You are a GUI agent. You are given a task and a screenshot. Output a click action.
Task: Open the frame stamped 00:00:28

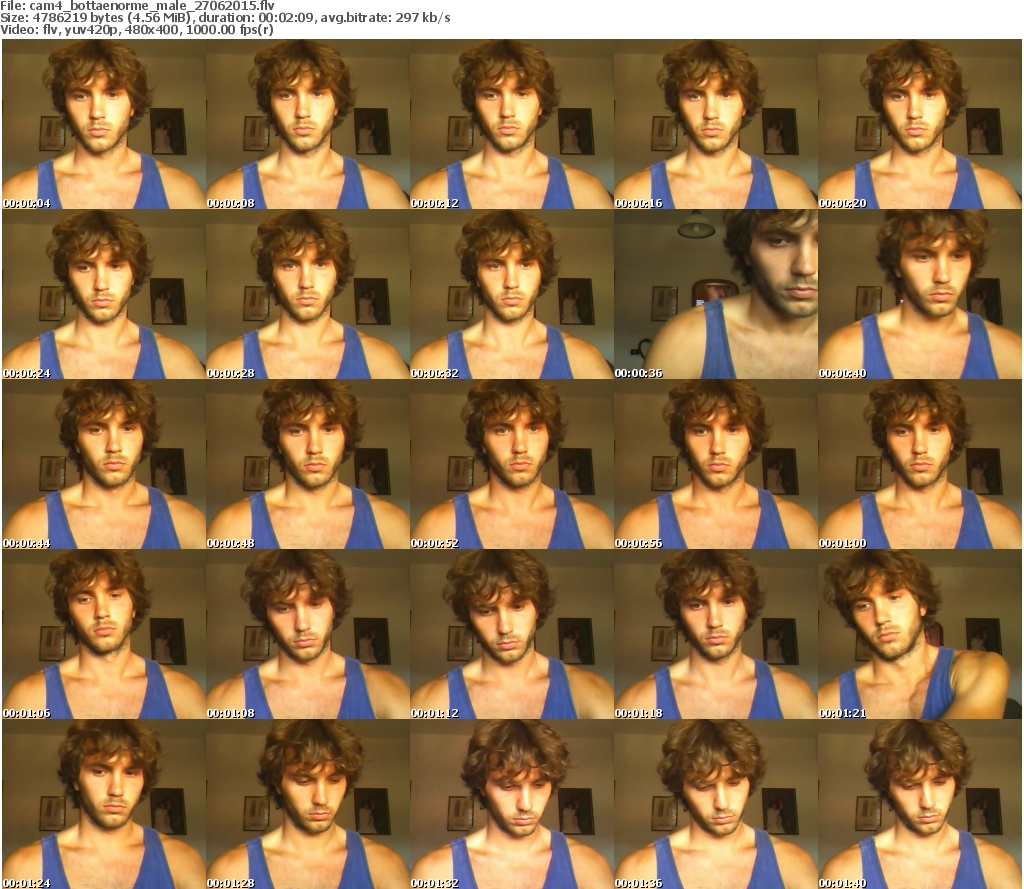pos(308,294)
